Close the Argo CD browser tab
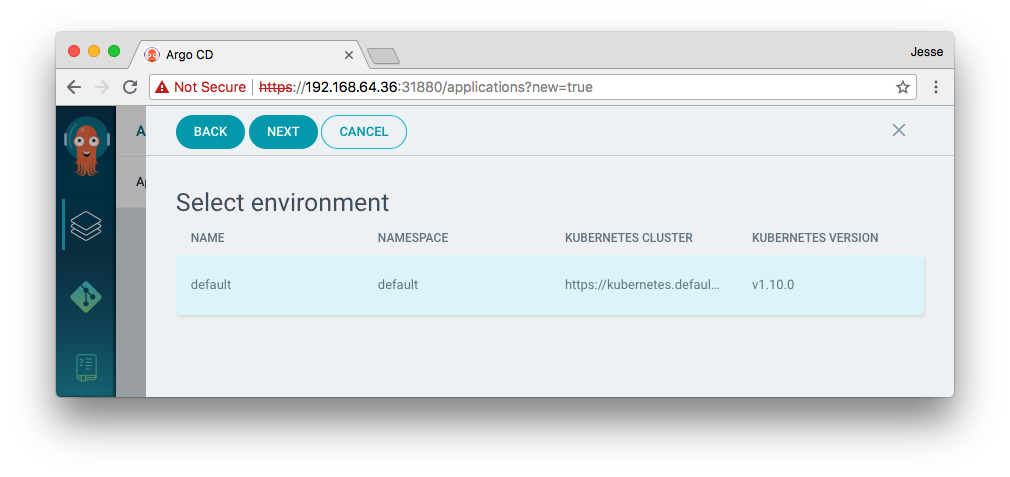Viewport: 1010px width, 477px height. point(349,55)
